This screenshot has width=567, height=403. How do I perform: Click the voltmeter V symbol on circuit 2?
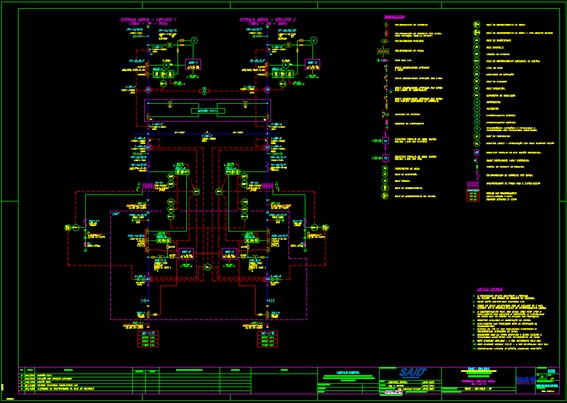click(x=314, y=40)
